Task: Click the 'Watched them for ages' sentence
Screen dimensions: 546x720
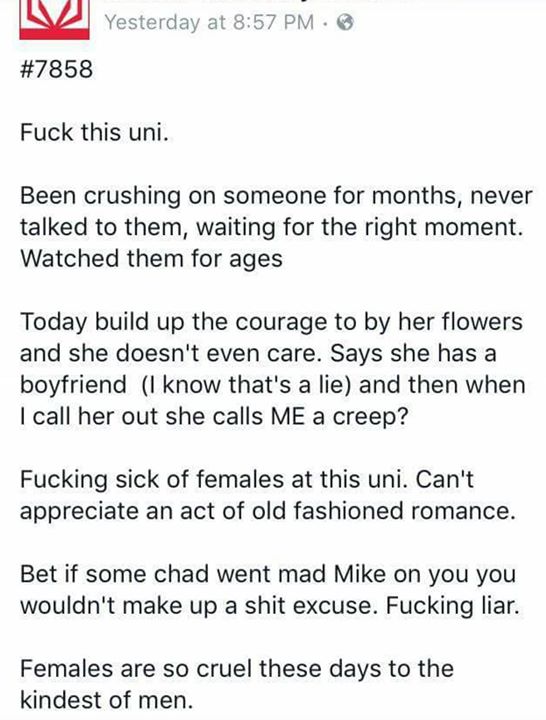Action: point(151,259)
